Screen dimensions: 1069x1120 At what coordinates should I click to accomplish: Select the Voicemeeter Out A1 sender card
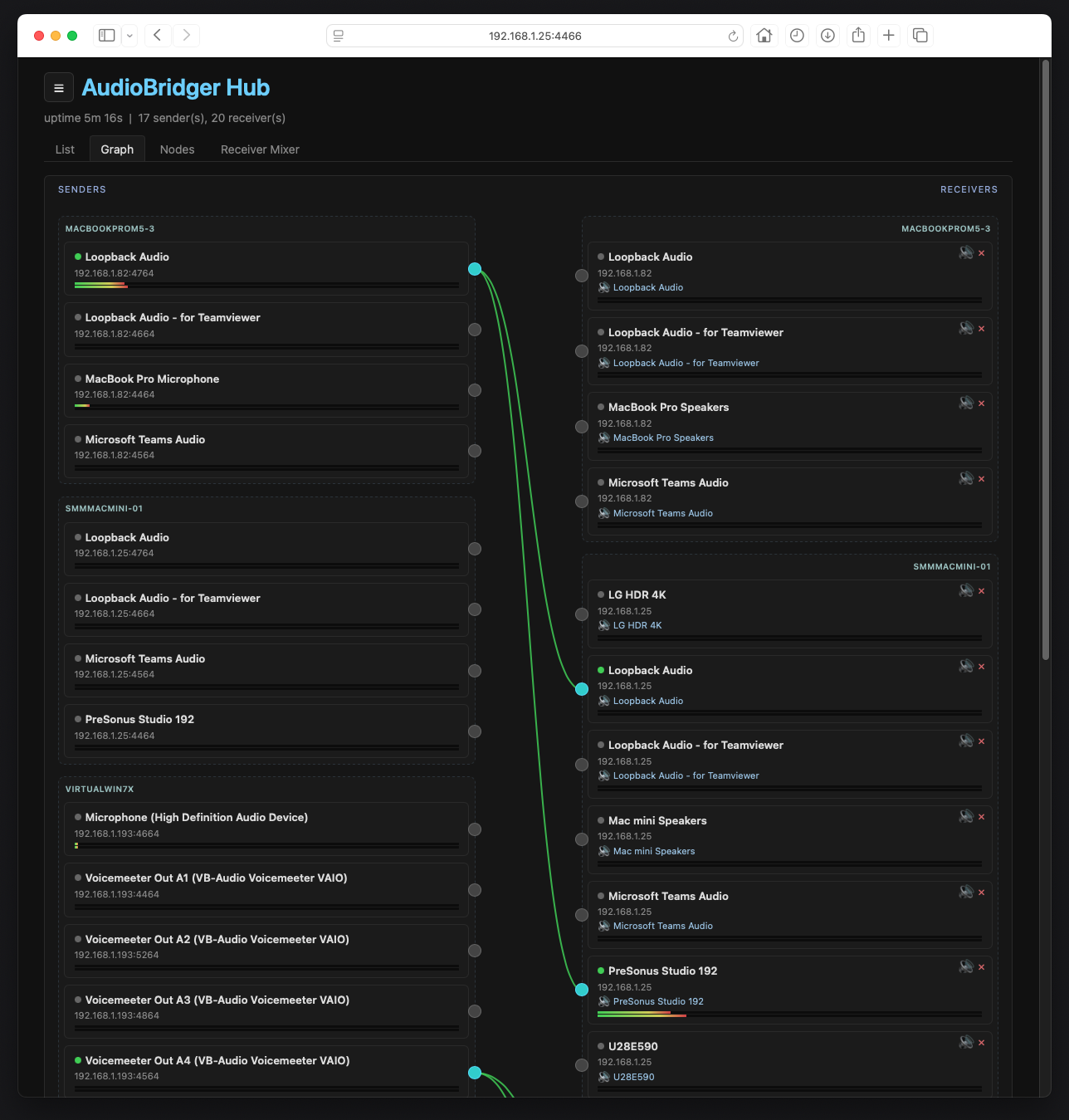(266, 890)
